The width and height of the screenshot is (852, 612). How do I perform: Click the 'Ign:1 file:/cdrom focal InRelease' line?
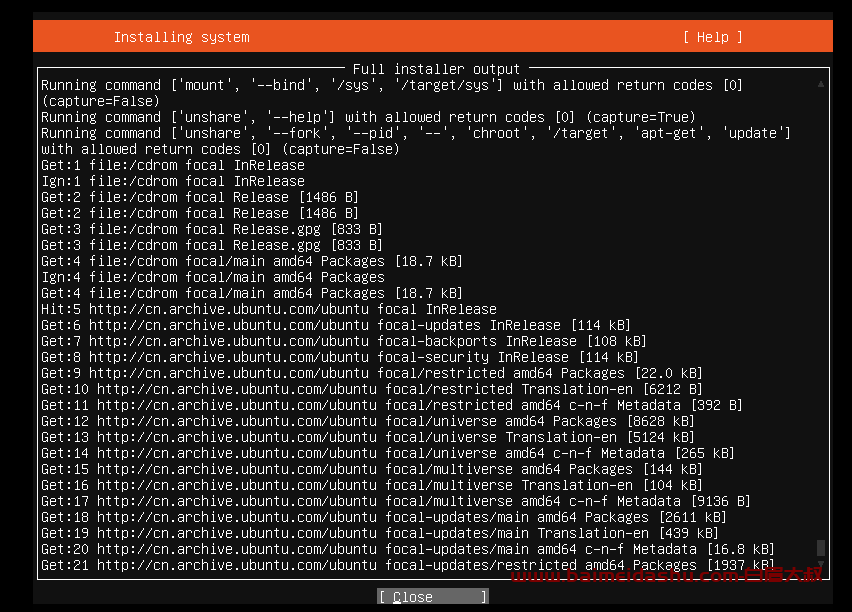click(x=173, y=181)
